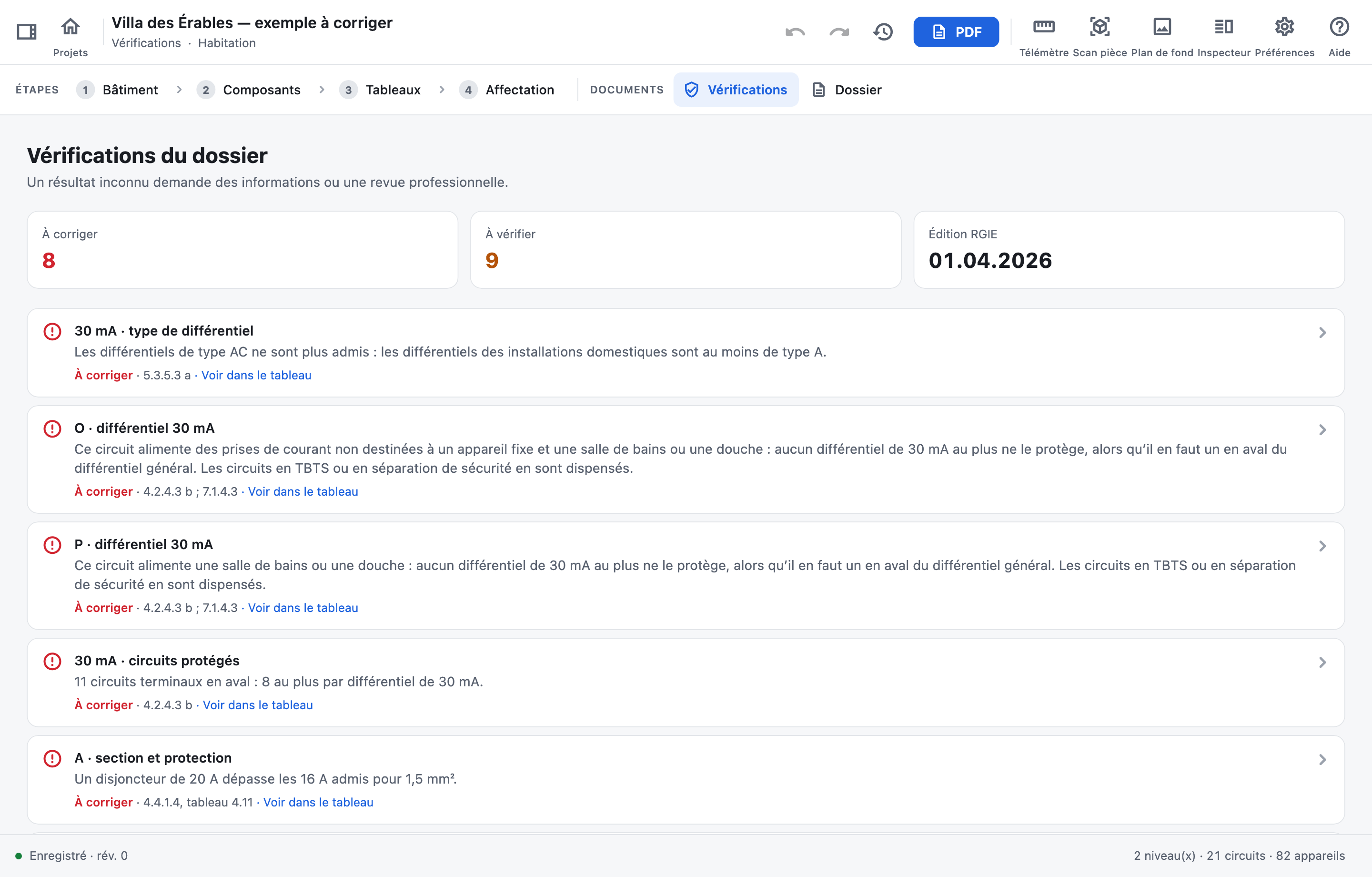Click the warning icon of 'circuits protégés'
Screen dimensions: 1372x877
point(52,661)
